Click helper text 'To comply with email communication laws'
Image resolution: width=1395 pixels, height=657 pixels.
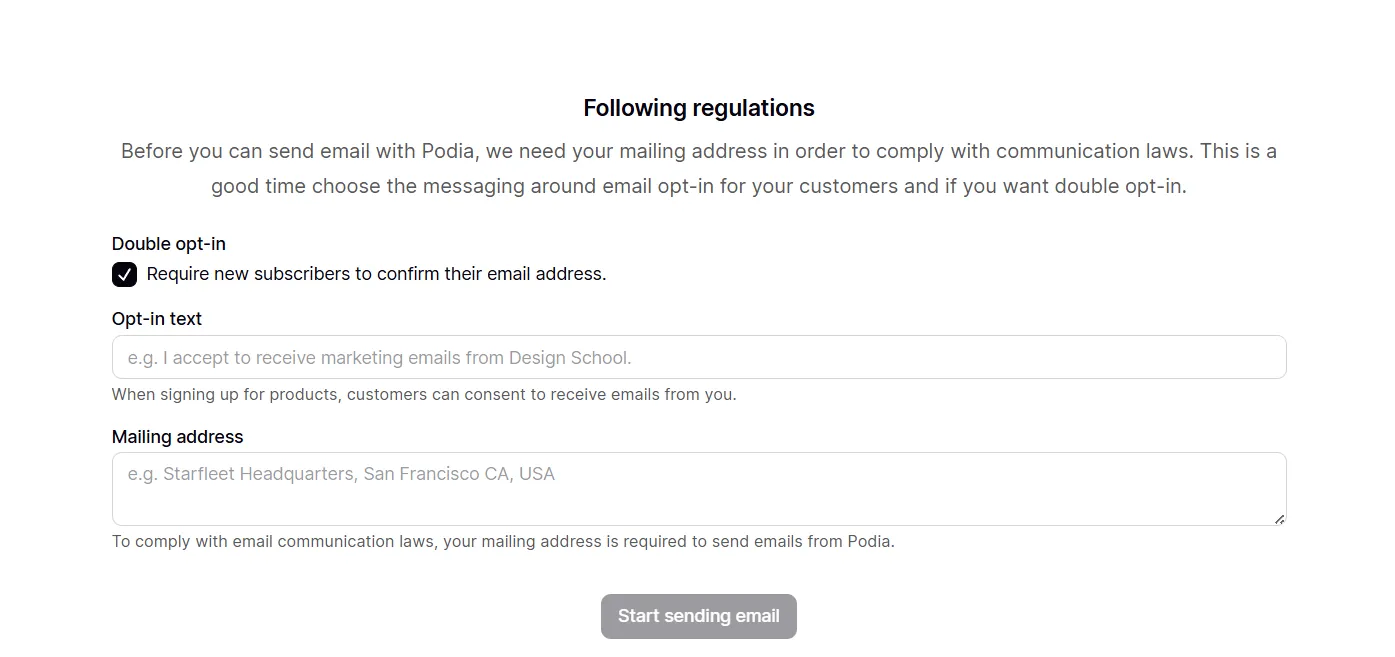click(x=503, y=542)
